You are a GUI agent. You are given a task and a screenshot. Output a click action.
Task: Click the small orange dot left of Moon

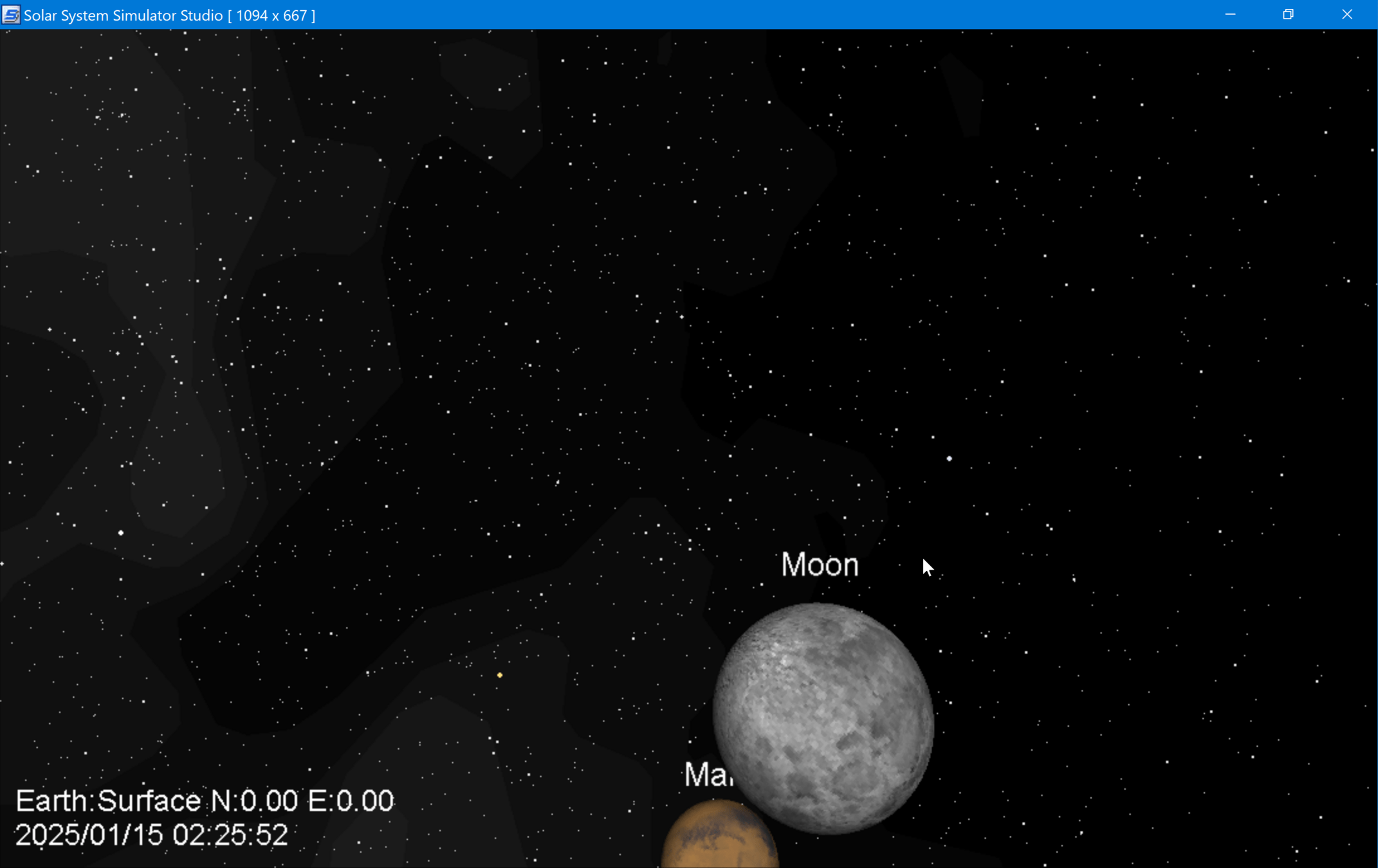(x=500, y=675)
